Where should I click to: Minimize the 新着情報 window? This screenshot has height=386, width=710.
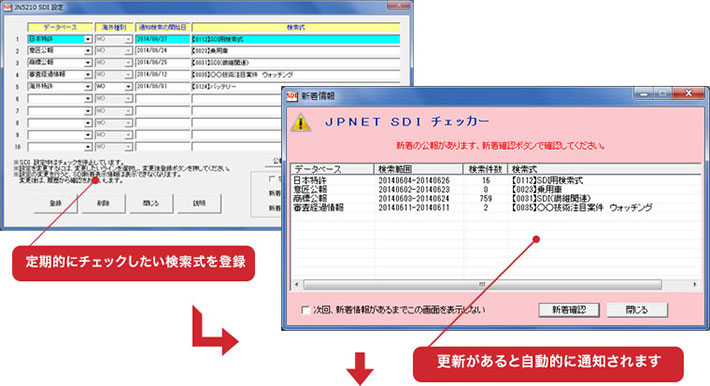(643, 93)
